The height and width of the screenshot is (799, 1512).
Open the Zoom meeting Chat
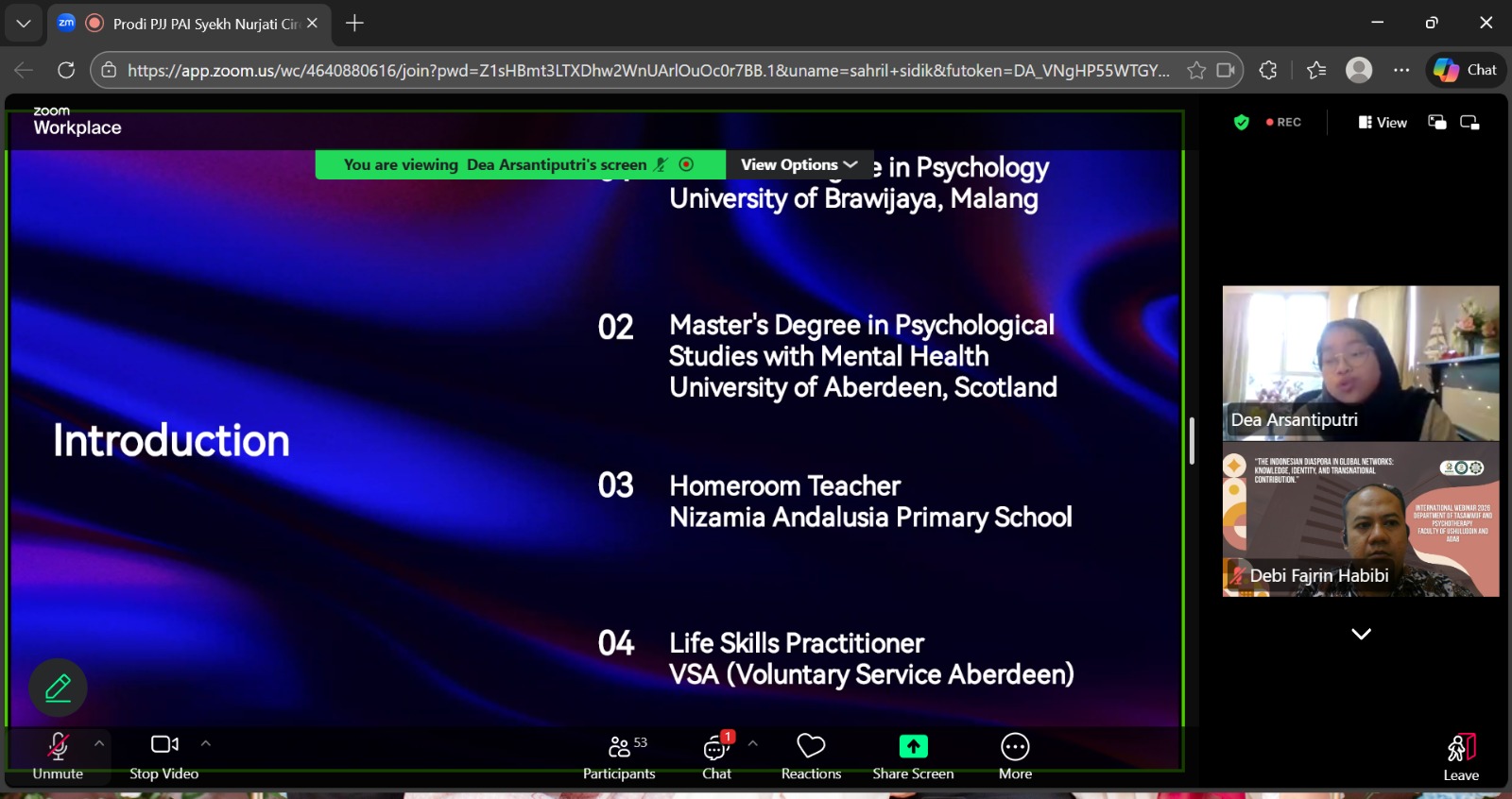pyautogui.click(x=716, y=757)
